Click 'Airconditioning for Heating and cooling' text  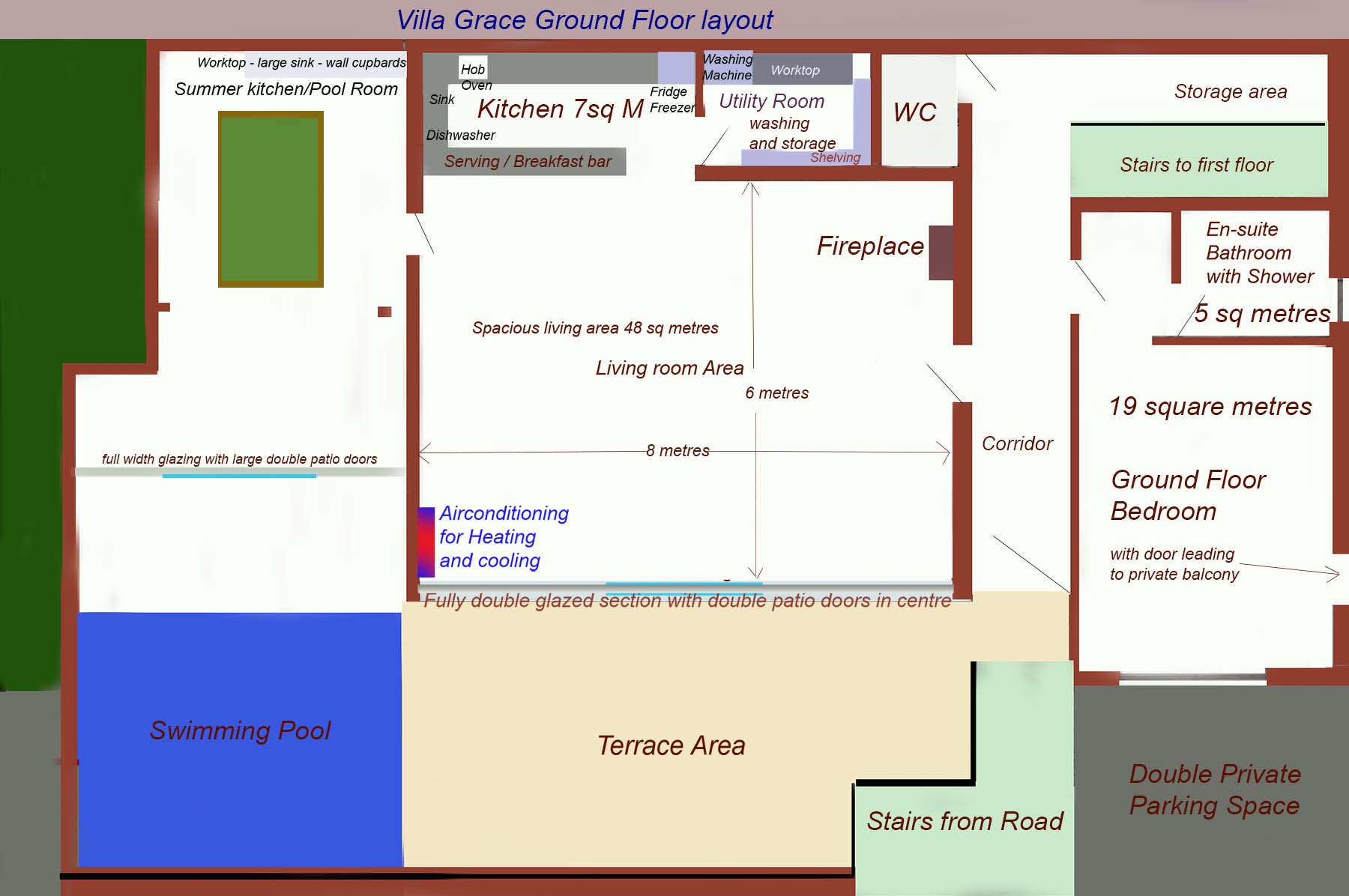(504, 537)
